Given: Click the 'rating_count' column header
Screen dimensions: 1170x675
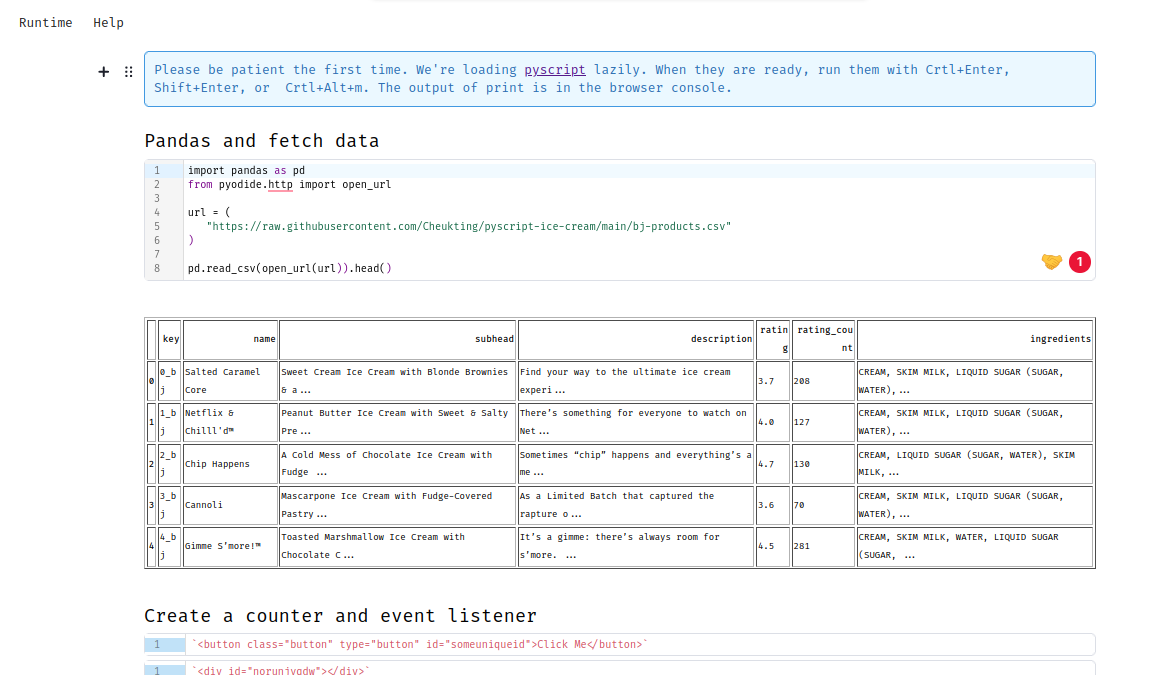Looking at the screenshot, I should tap(823, 339).
